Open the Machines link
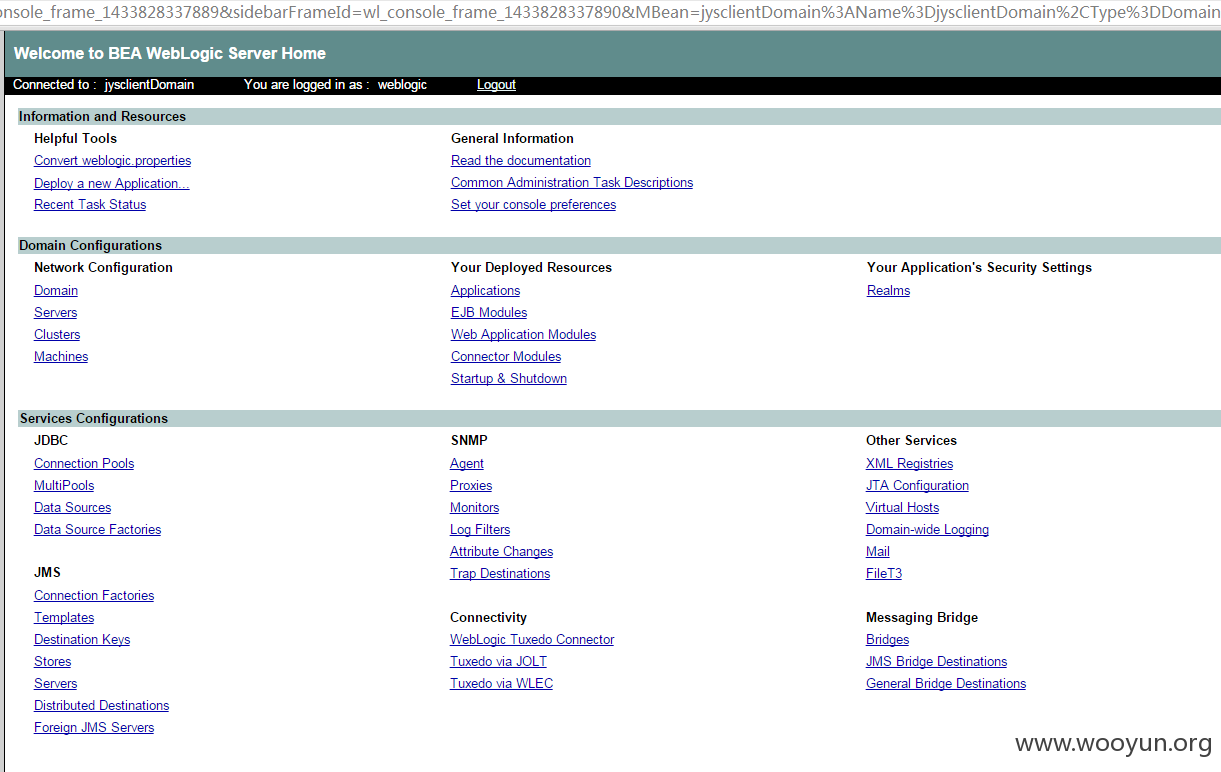The width and height of the screenshot is (1221, 772). pos(61,357)
